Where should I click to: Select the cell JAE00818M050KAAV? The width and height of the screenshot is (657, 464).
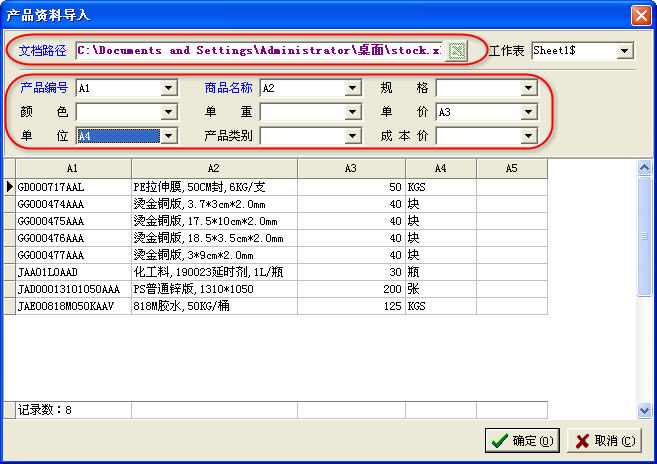tap(73, 306)
